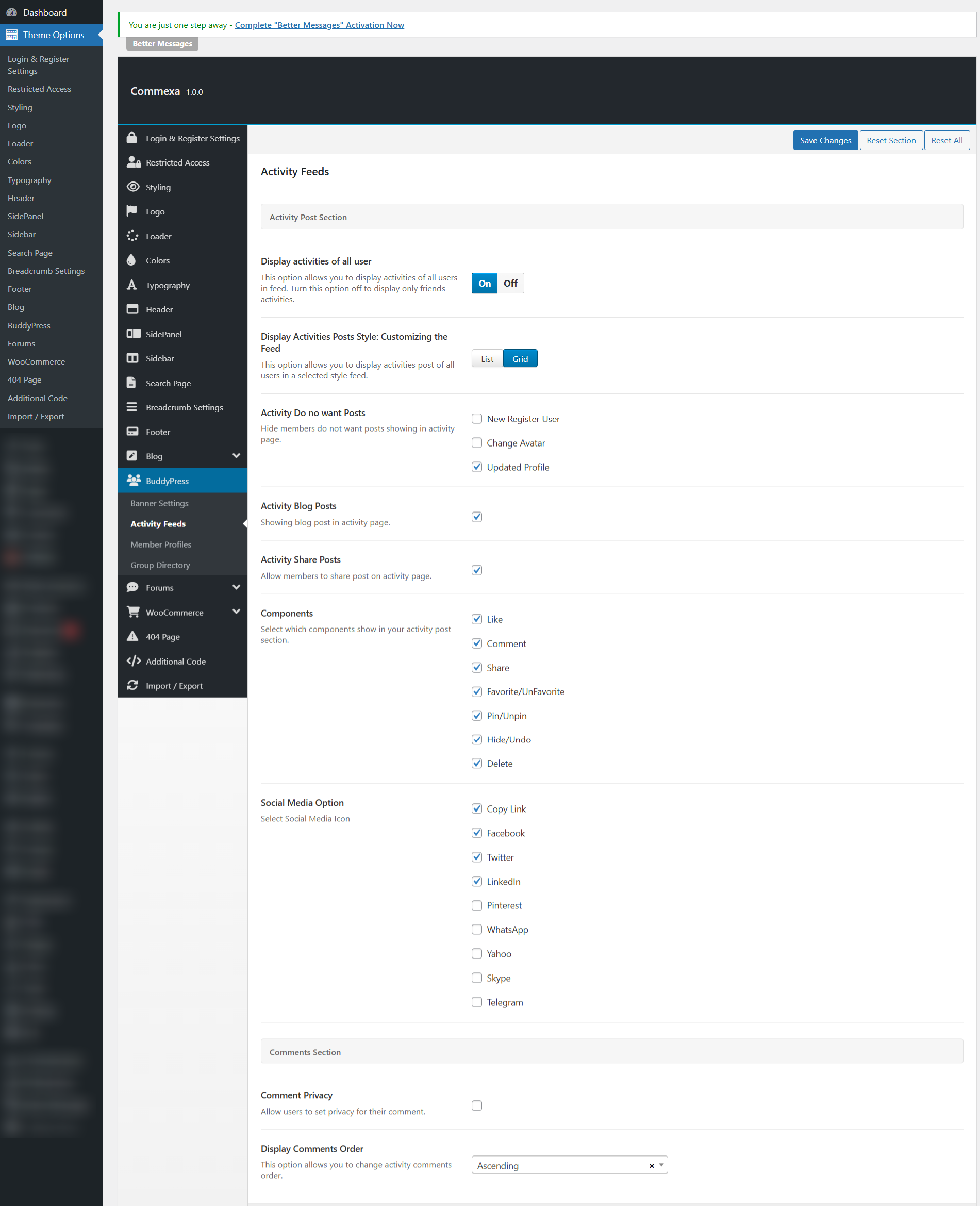The width and height of the screenshot is (980, 1206).
Task: Click the Save Changes button
Action: pos(825,141)
